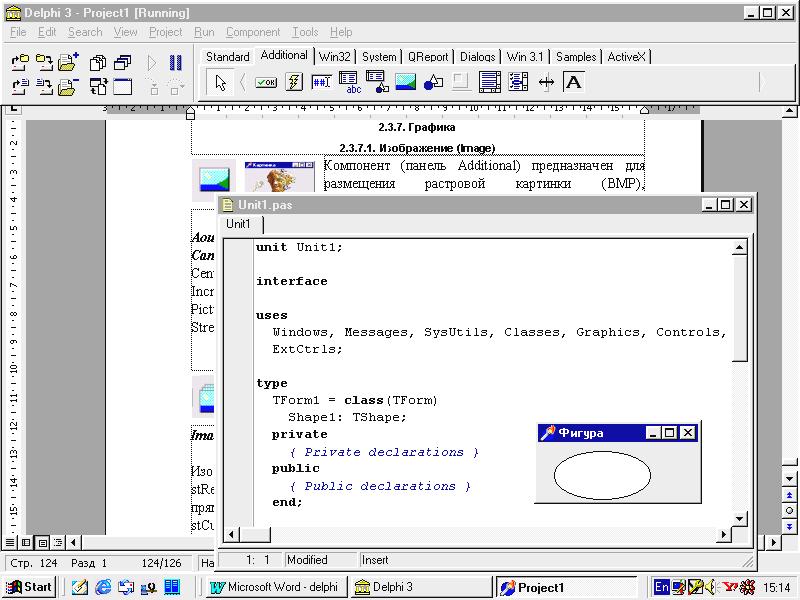The image size is (800, 600).
Task: Click Word's Previous Page double-arrow button
Action: tap(789, 495)
